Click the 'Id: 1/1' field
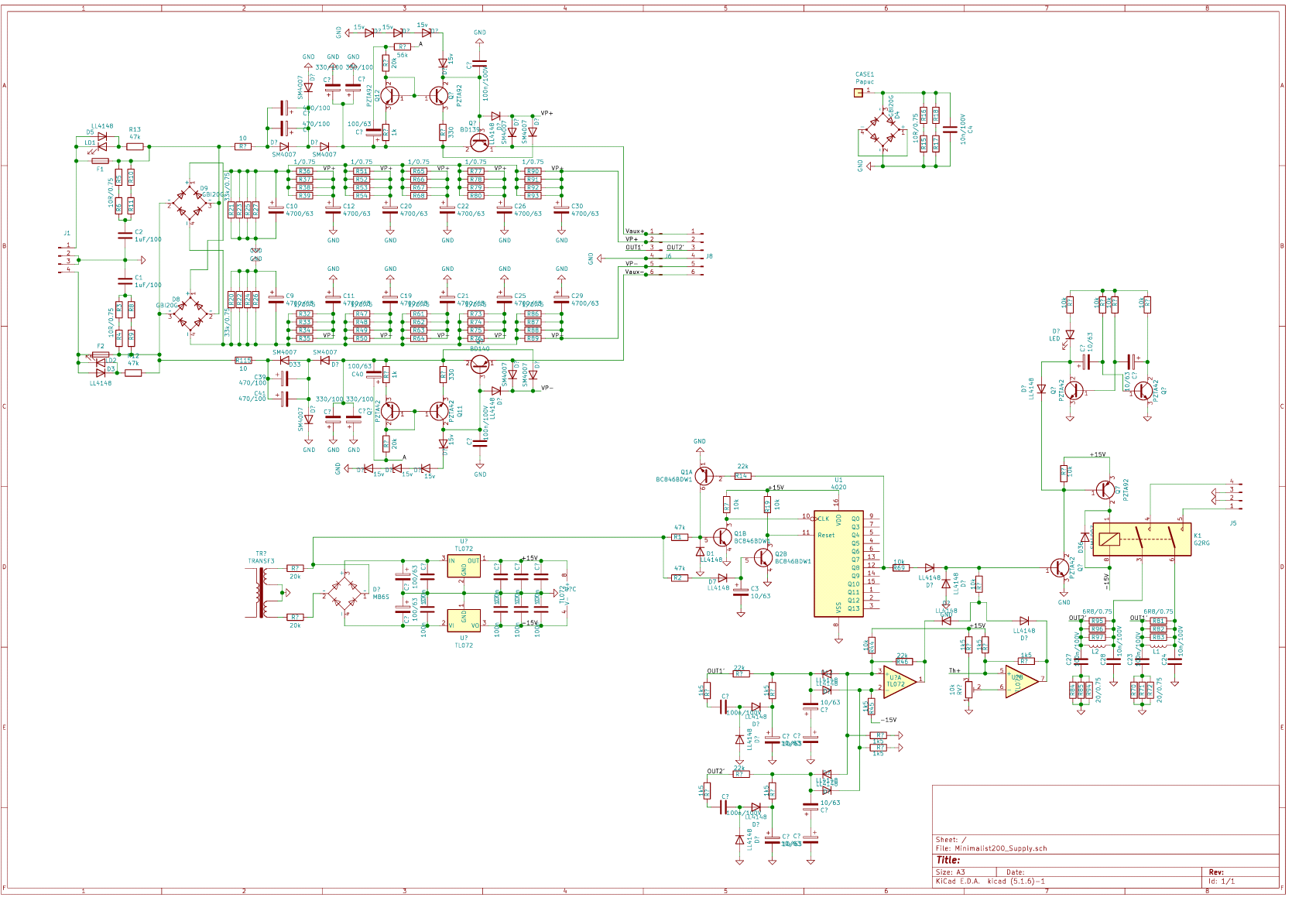1316x911 pixels. pos(1222,881)
